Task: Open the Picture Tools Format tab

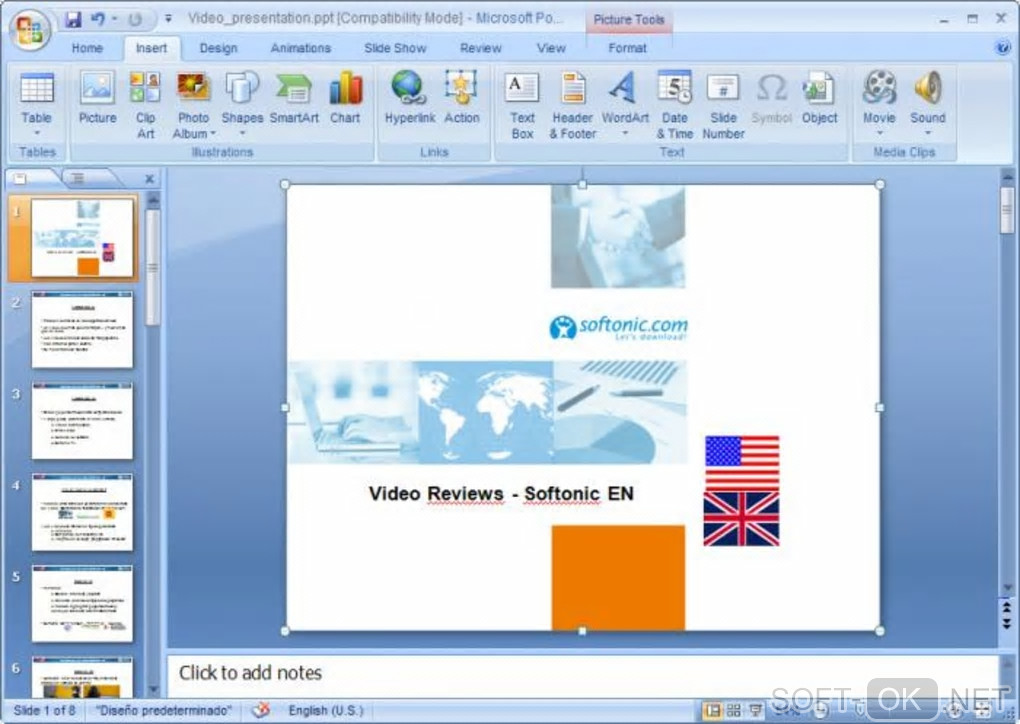Action: point(627,48)
